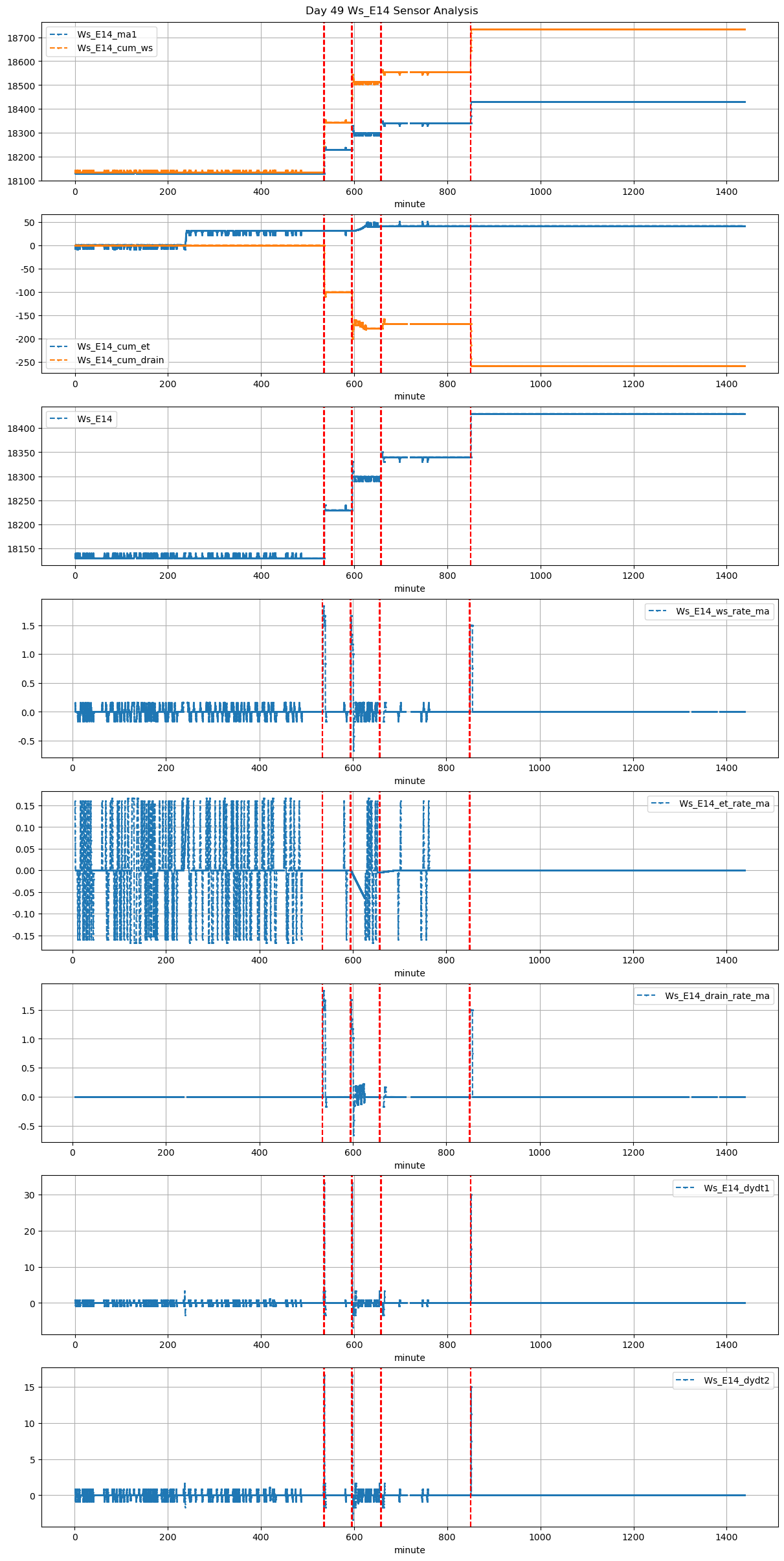Click the Ws_E14_cum_et legend label
The image size is (784, 1561).
[x=113, y=346]
